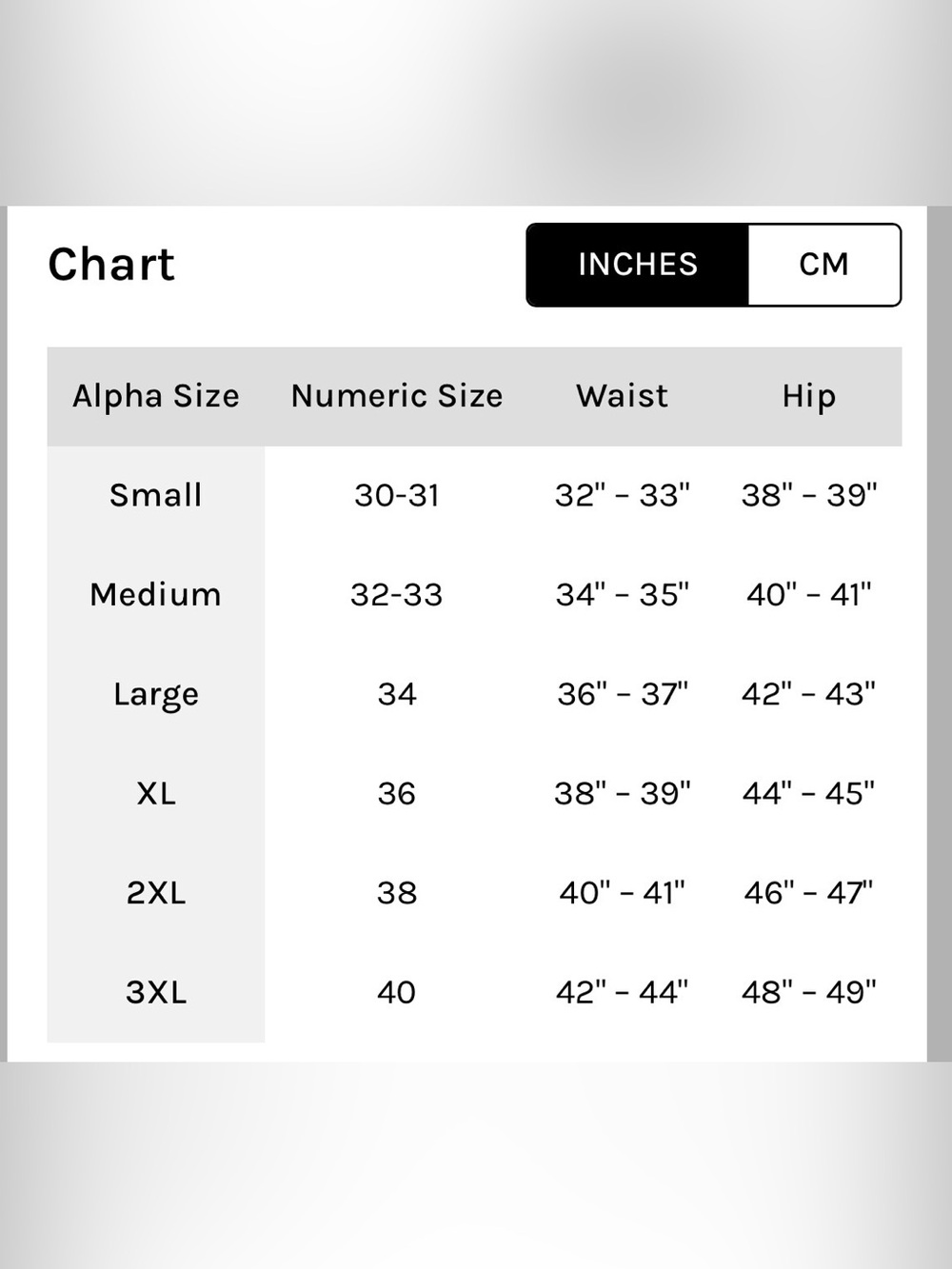Click numeric size 32-33 cell

(x=397, y=594)
